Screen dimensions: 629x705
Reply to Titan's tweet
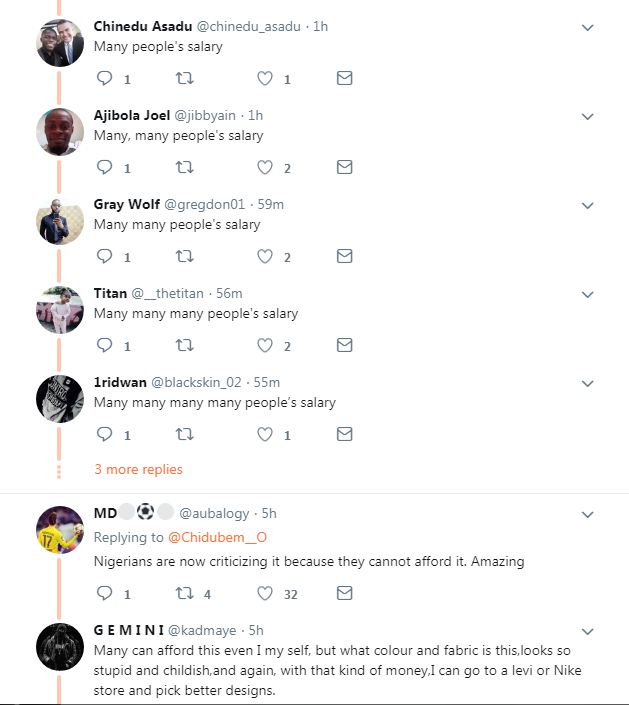pyautogui.click(x=104, y=346)
